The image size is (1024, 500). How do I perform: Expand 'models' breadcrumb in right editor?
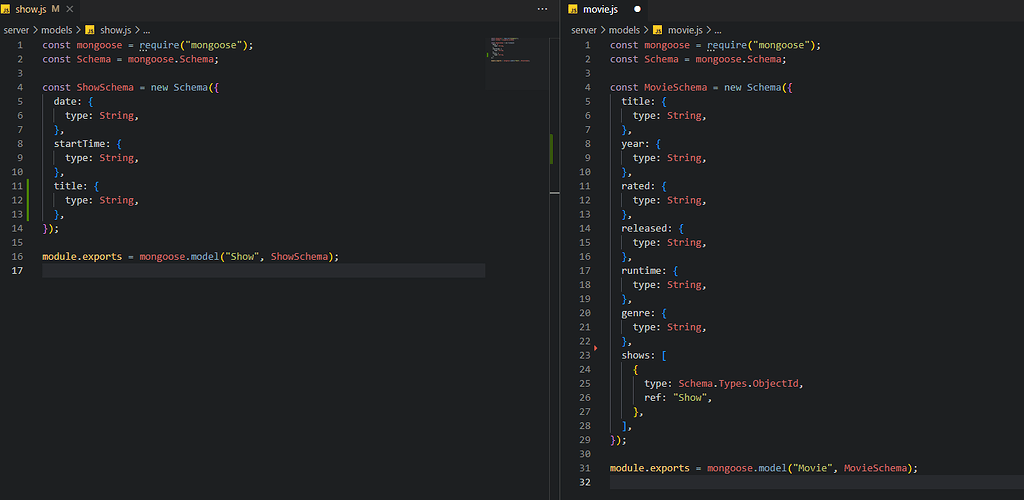[624, 30]
